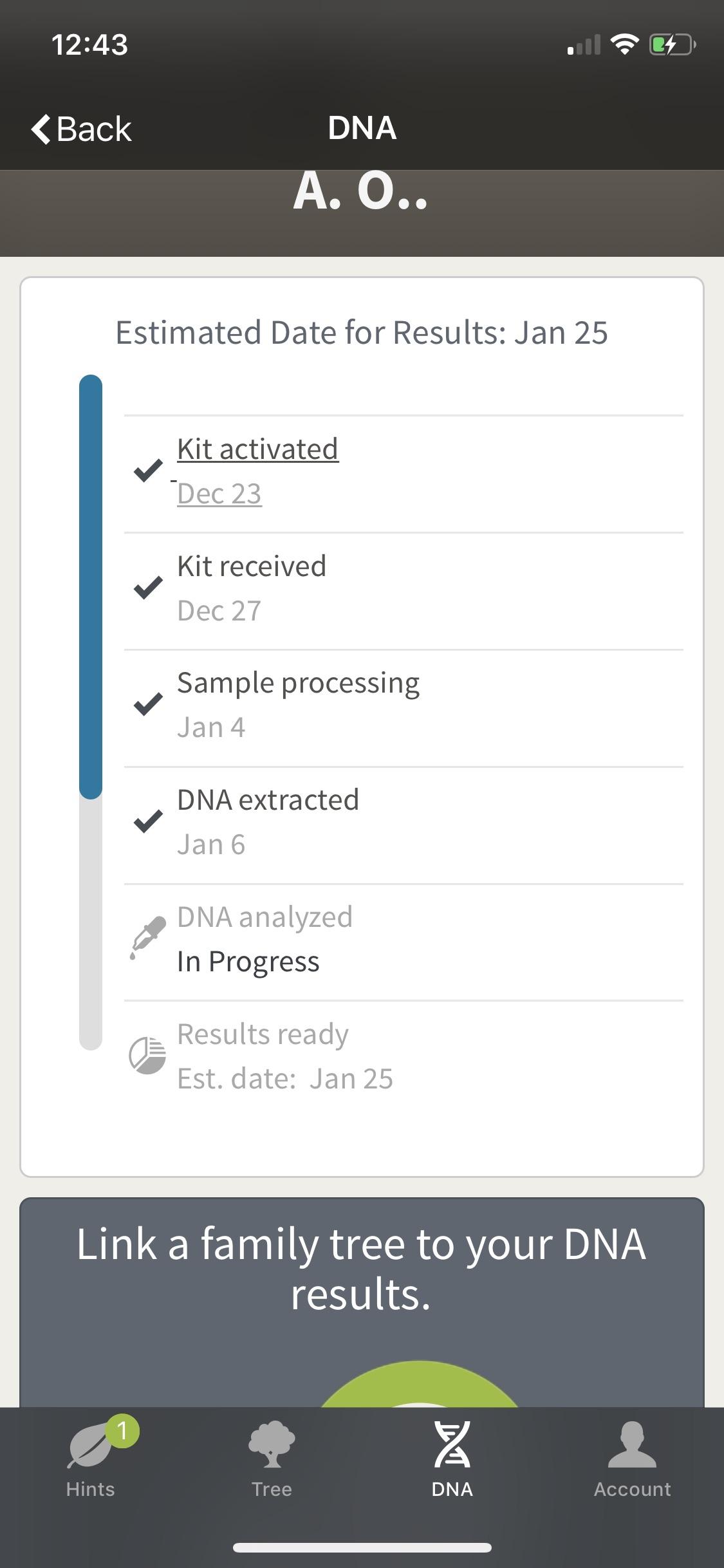Open the Account person icon
This screenshot has height=1568, width=724.
632,1444
